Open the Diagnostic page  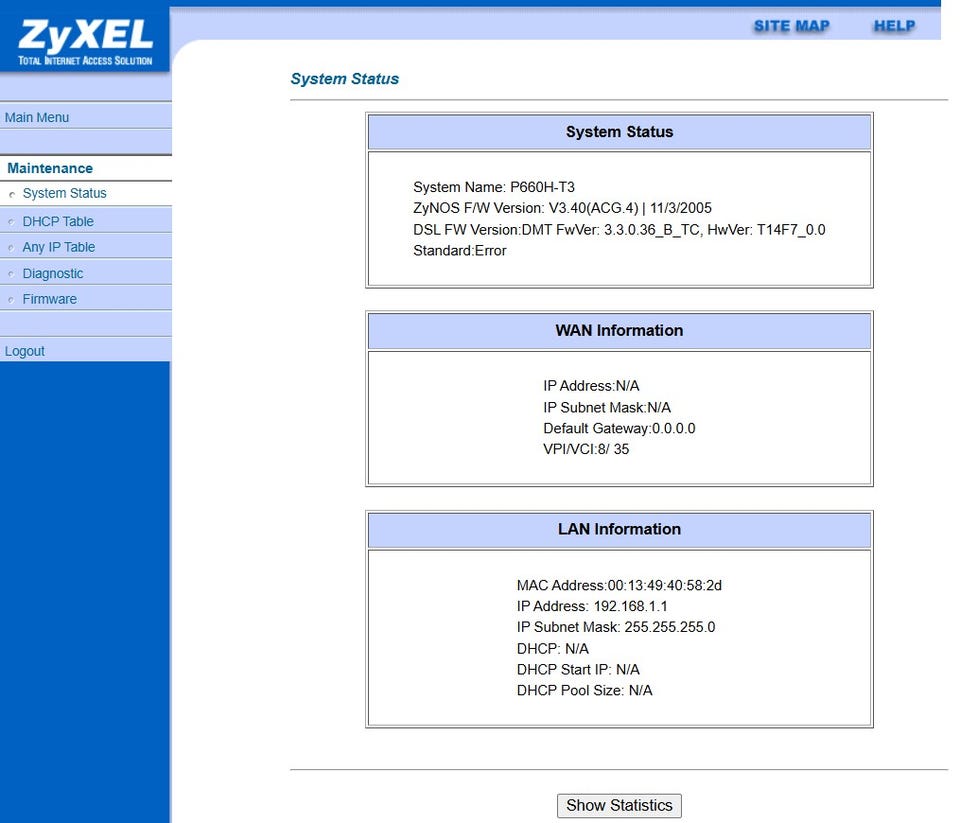point(53,273)
